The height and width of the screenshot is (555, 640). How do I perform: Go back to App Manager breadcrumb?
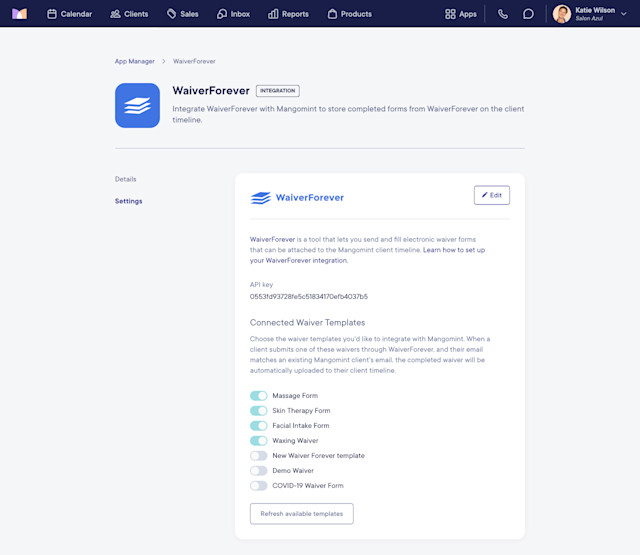click(x=135, y=61)
